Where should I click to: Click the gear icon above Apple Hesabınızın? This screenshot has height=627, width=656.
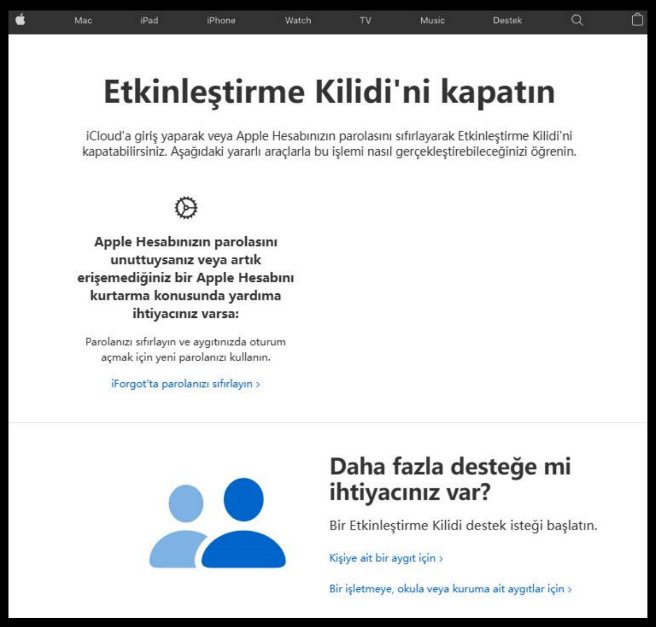pyautogui.click(x=186, y=207)
